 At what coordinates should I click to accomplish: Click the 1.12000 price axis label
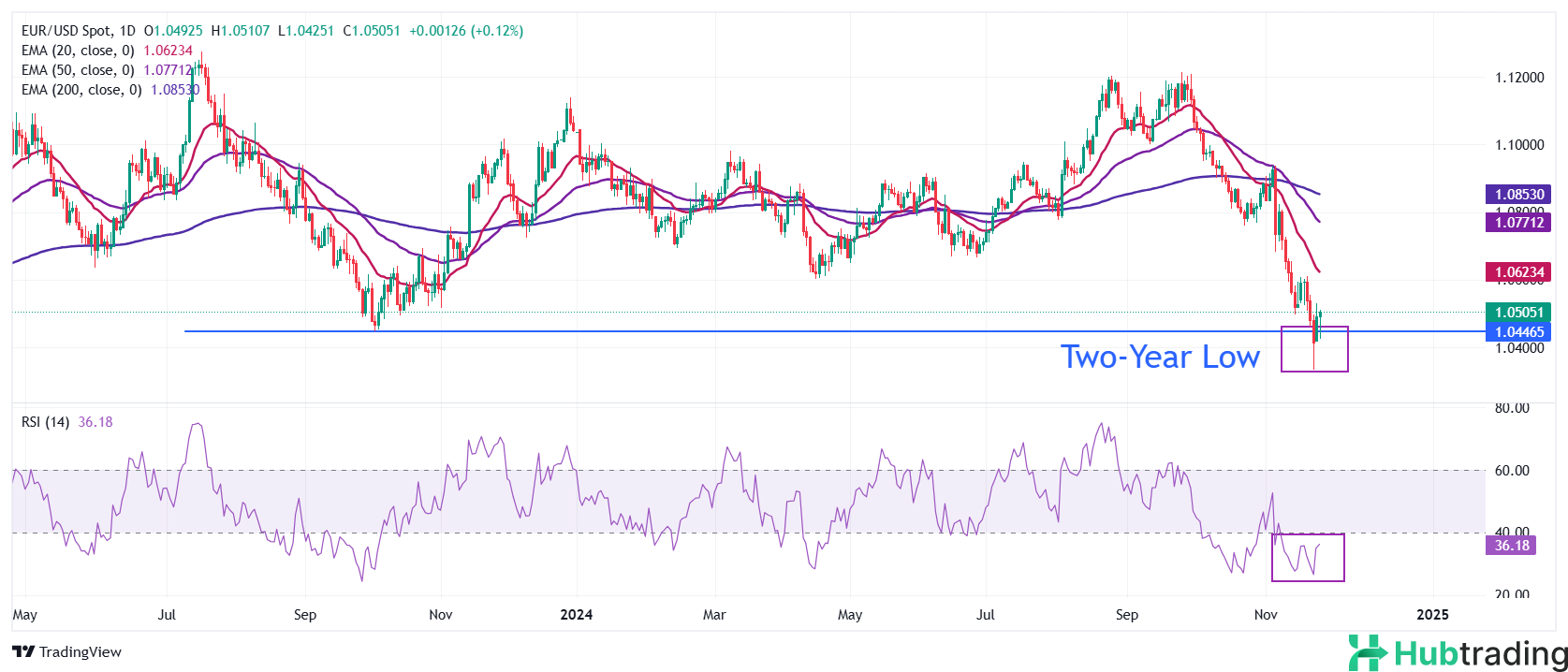1518,78
